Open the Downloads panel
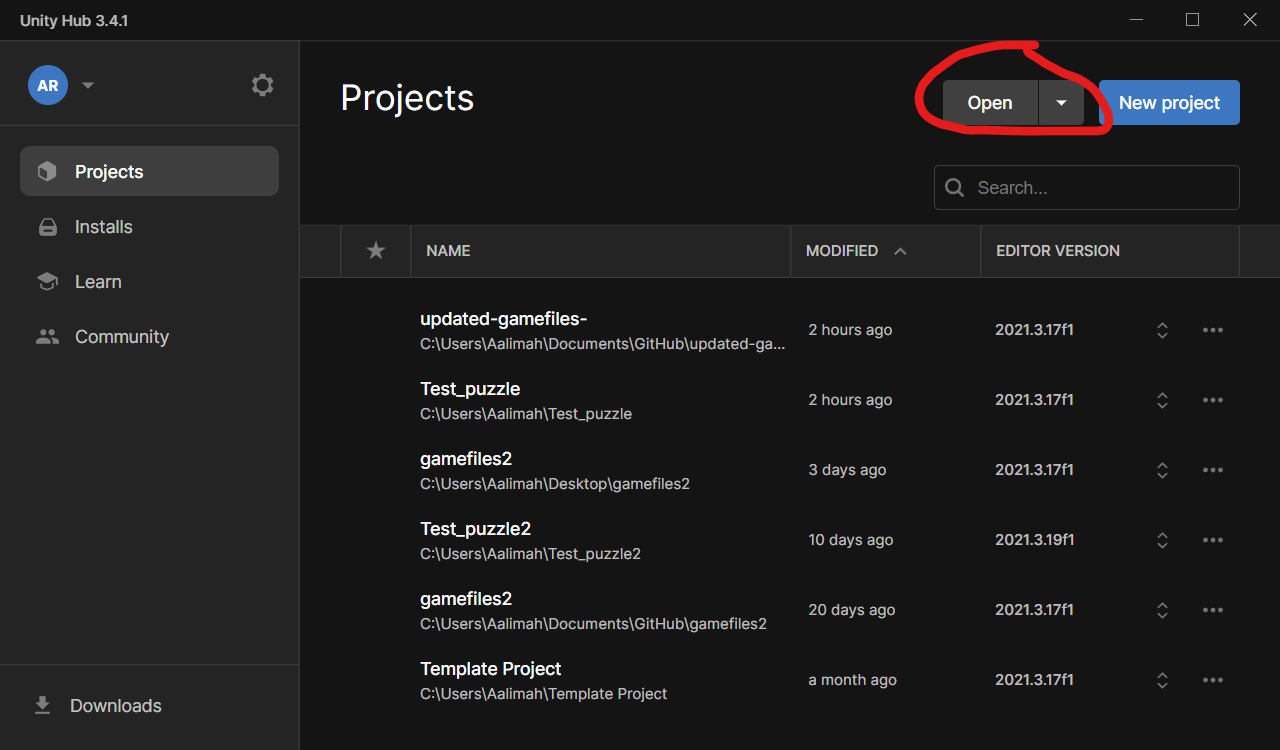This screenshot has width=1280, height=750. tap(115, 705)
